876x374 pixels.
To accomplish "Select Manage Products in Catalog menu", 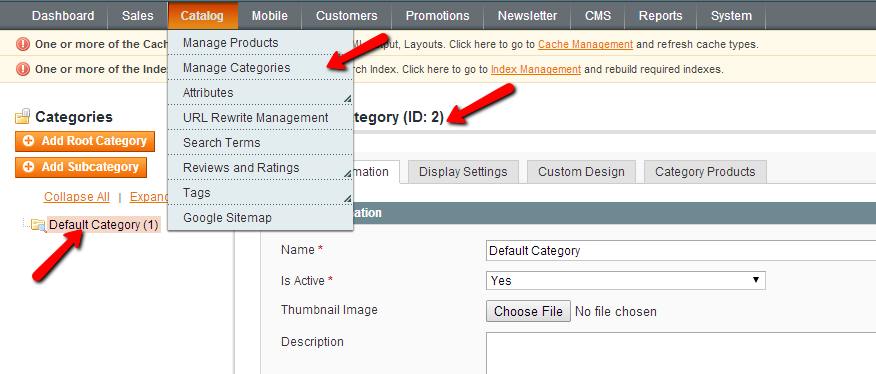I will [x=260, y=42].
